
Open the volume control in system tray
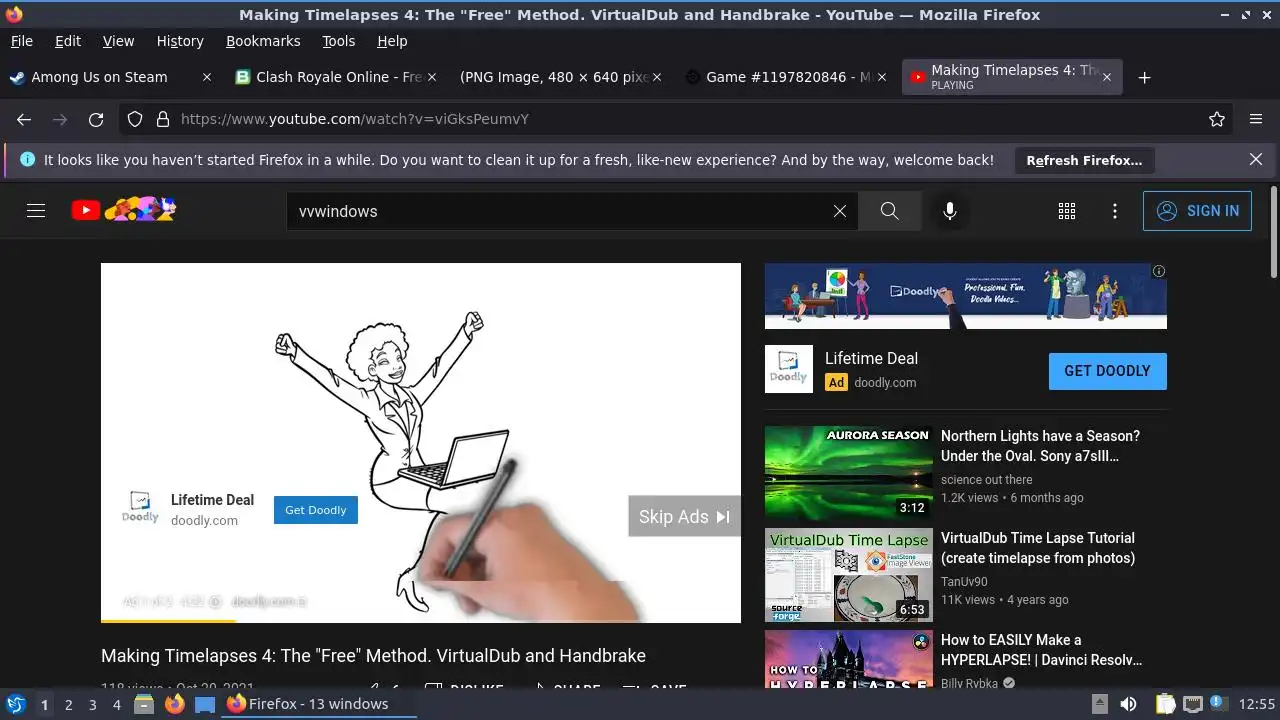coord(1128,704)
